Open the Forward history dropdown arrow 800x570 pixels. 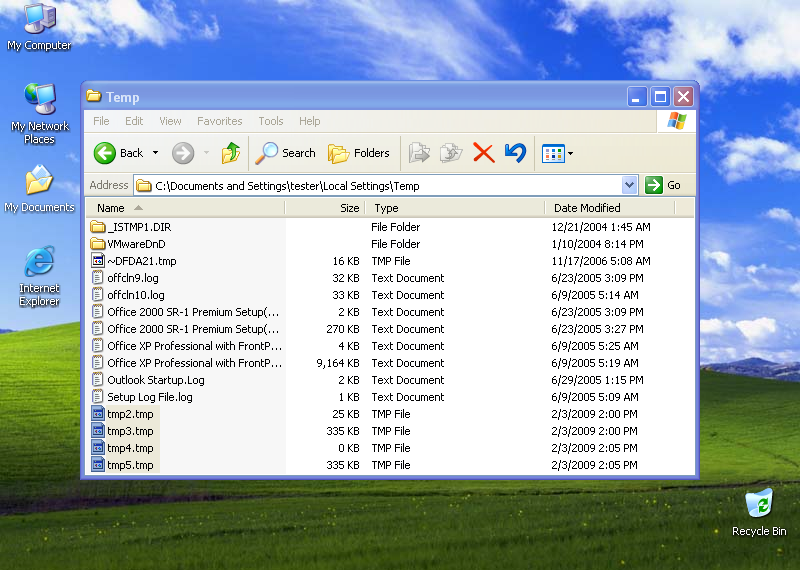click(x=207, y=153)
